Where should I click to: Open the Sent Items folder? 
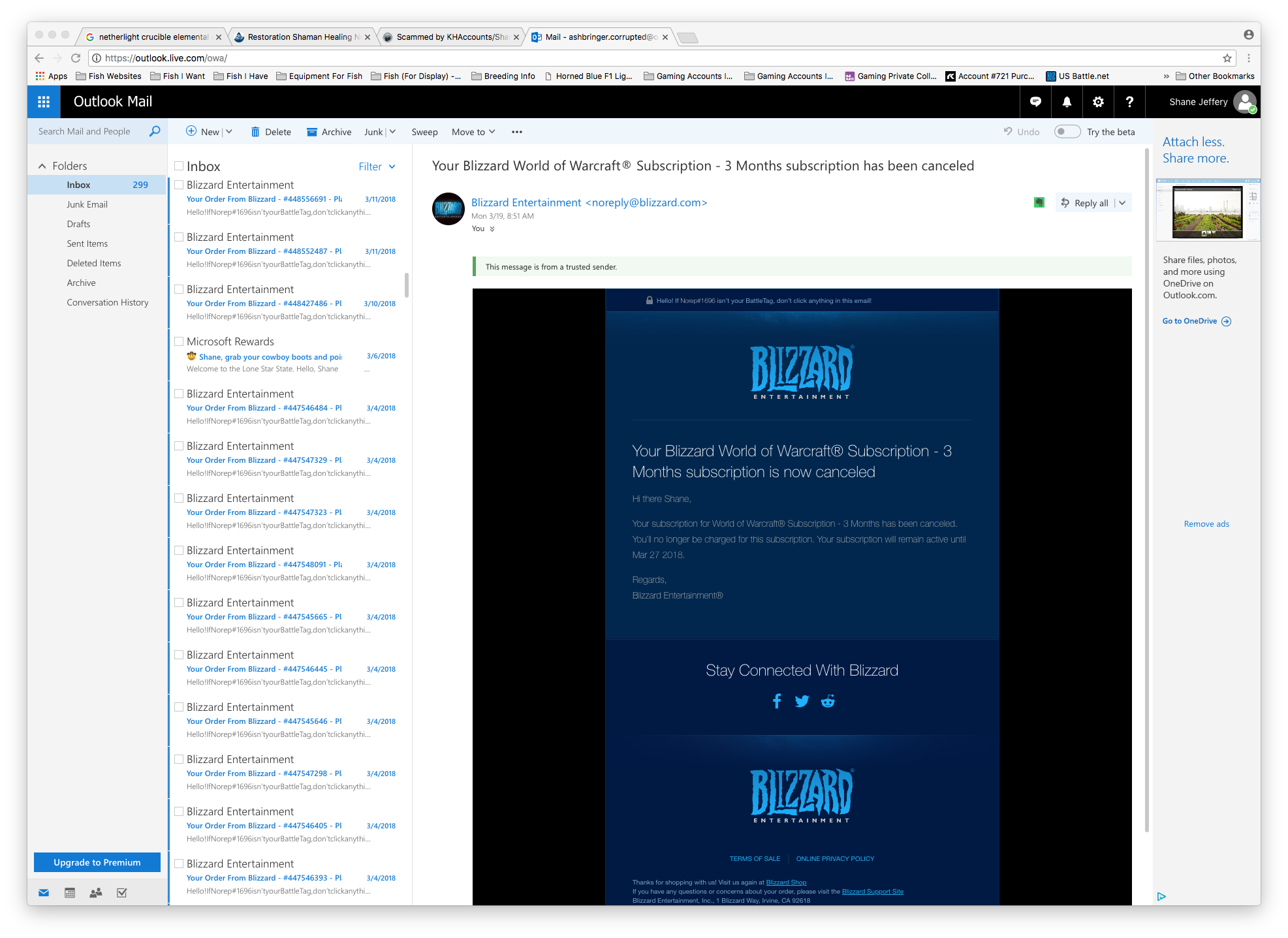[87, 243]
